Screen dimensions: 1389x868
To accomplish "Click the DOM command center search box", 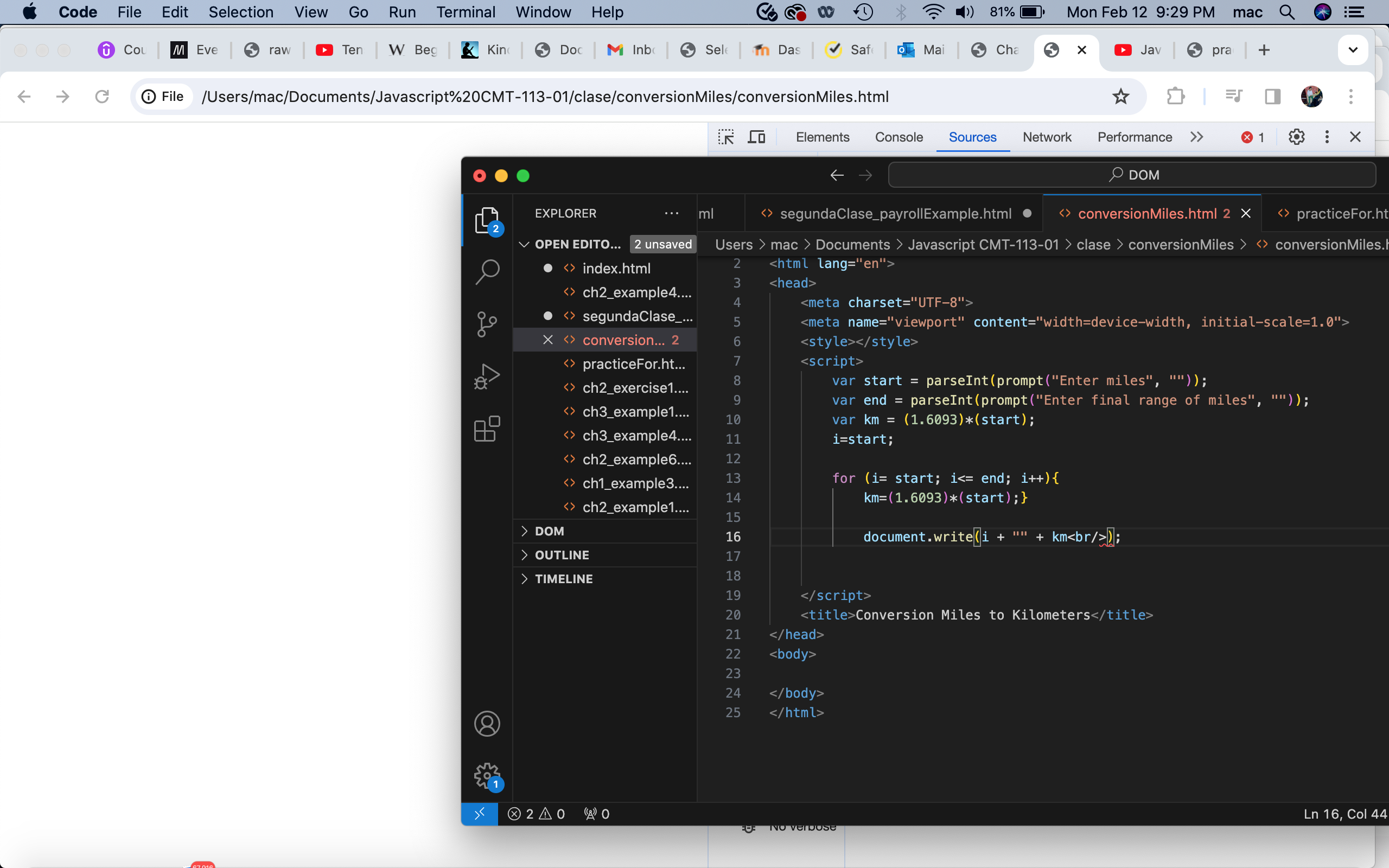I will click(x=1132, y=175).
